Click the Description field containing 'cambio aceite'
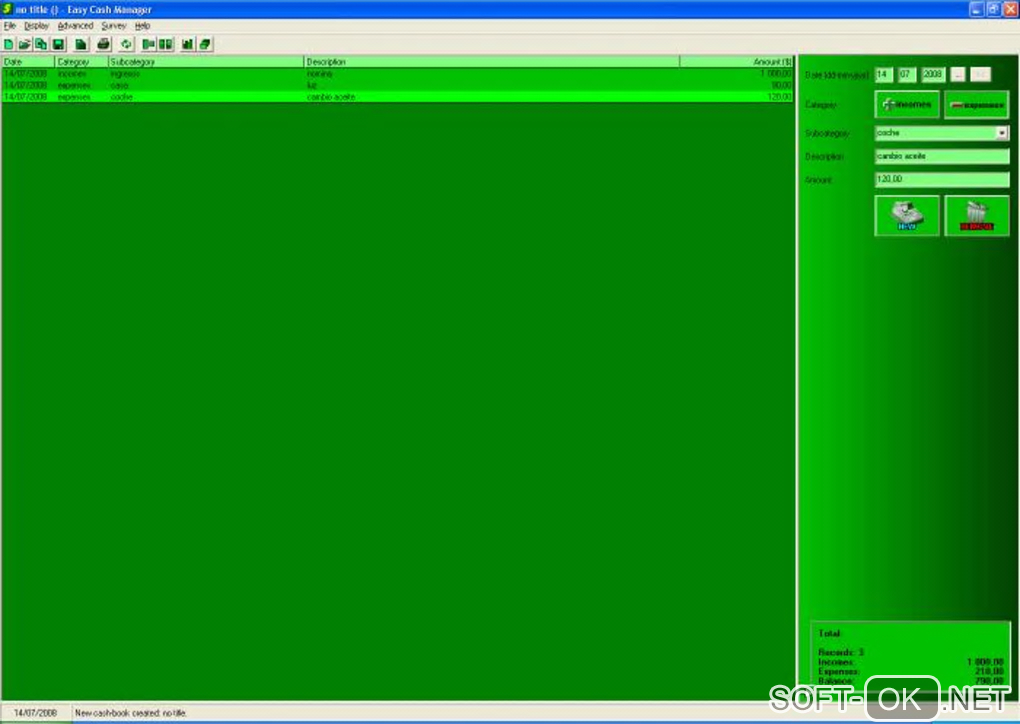 [x=942, y=156]
